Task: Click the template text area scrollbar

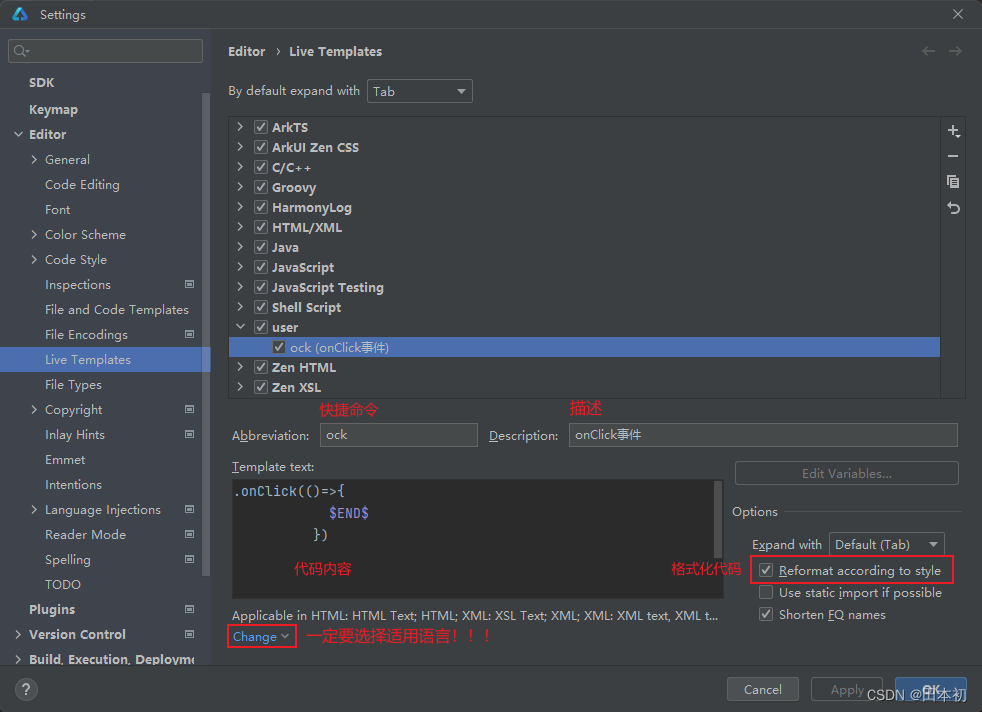Action: [718, 519]
